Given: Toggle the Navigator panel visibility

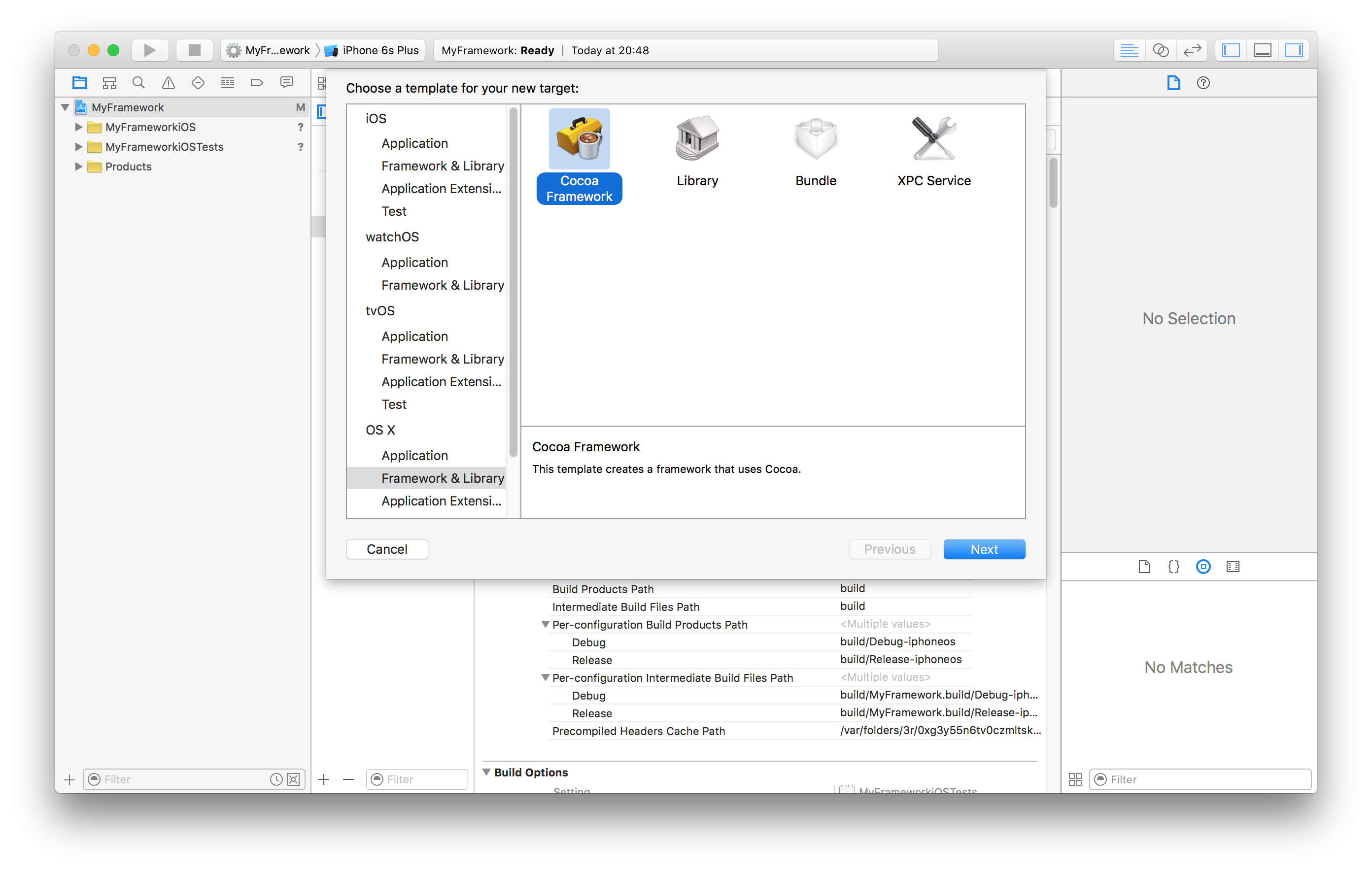Looking at the screenshot, I should tap(1231, 50).
